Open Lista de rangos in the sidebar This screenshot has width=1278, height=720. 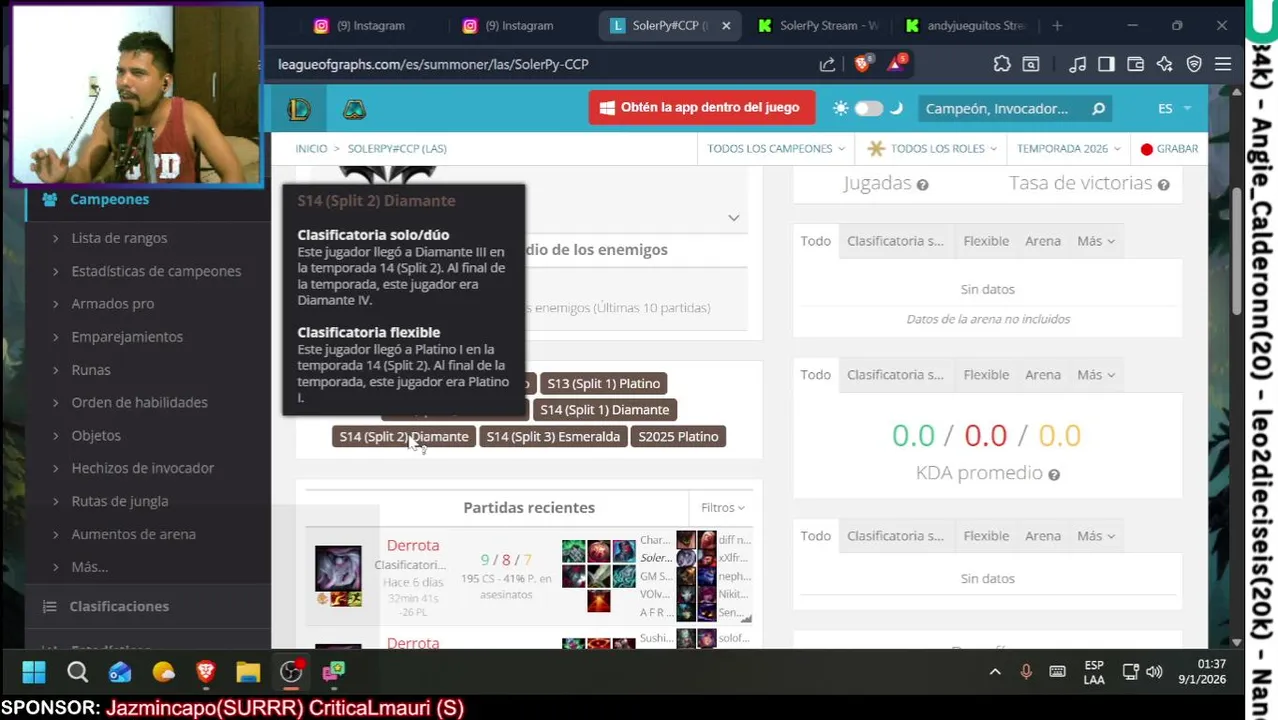tap(119, 238)
